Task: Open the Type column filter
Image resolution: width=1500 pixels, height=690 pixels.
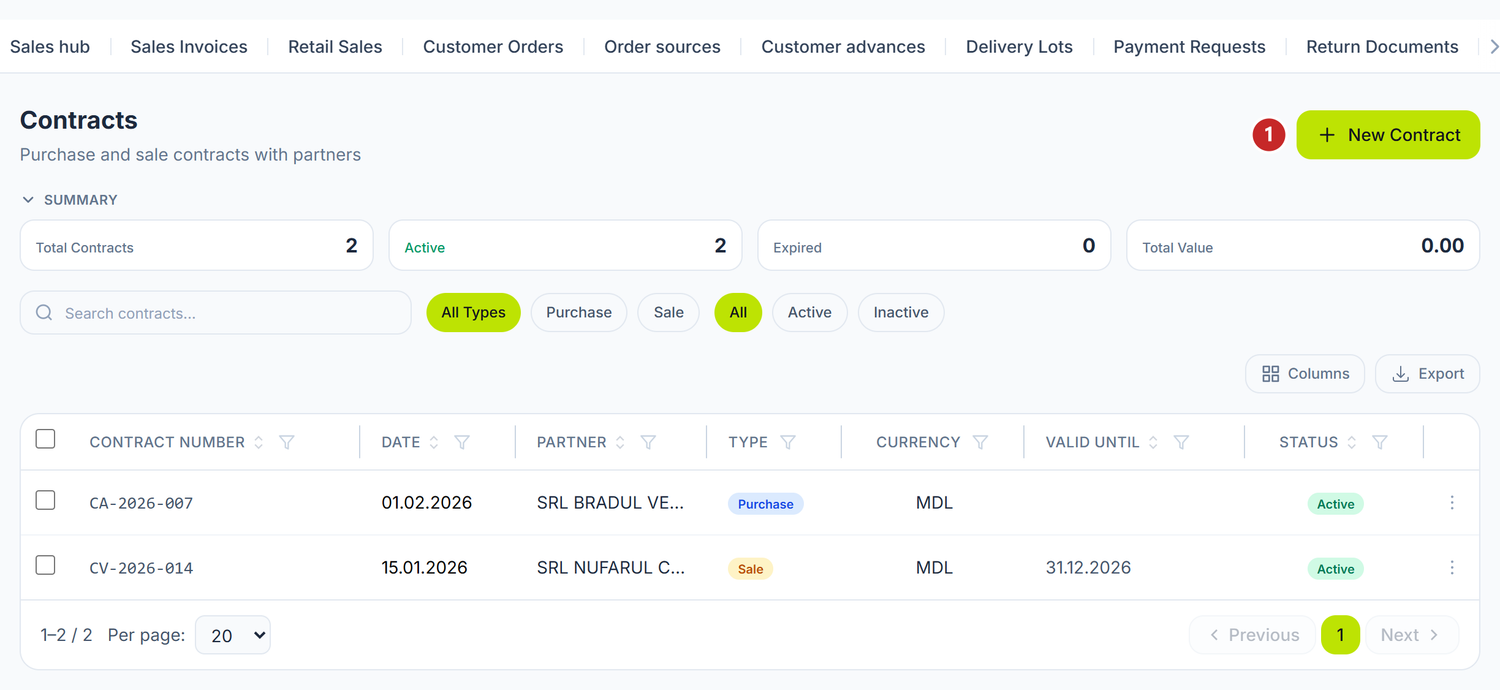Action: point(788,442)
